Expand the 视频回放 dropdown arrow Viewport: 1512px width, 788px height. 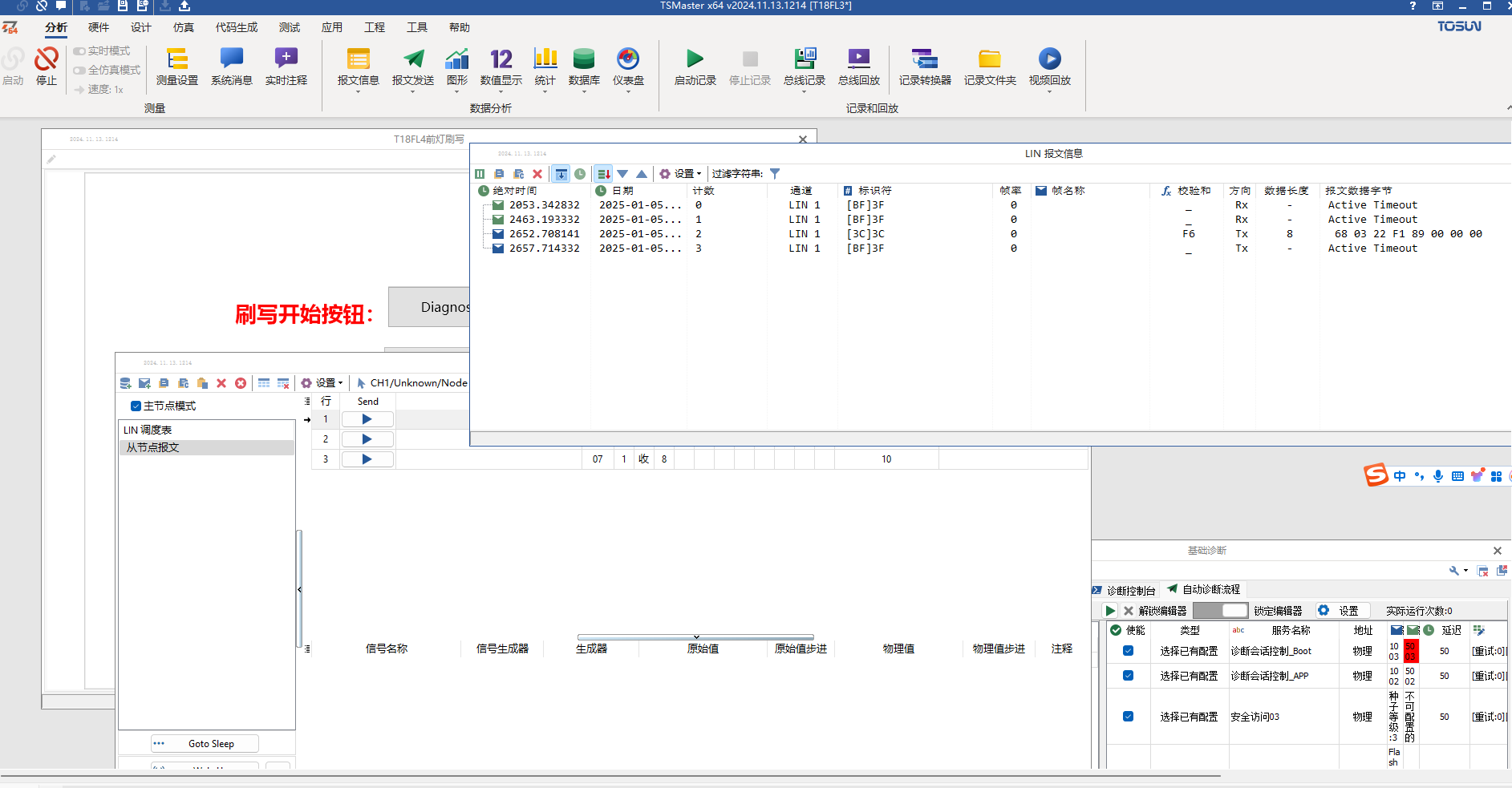pyautogui.click(x=1049, y=91)
